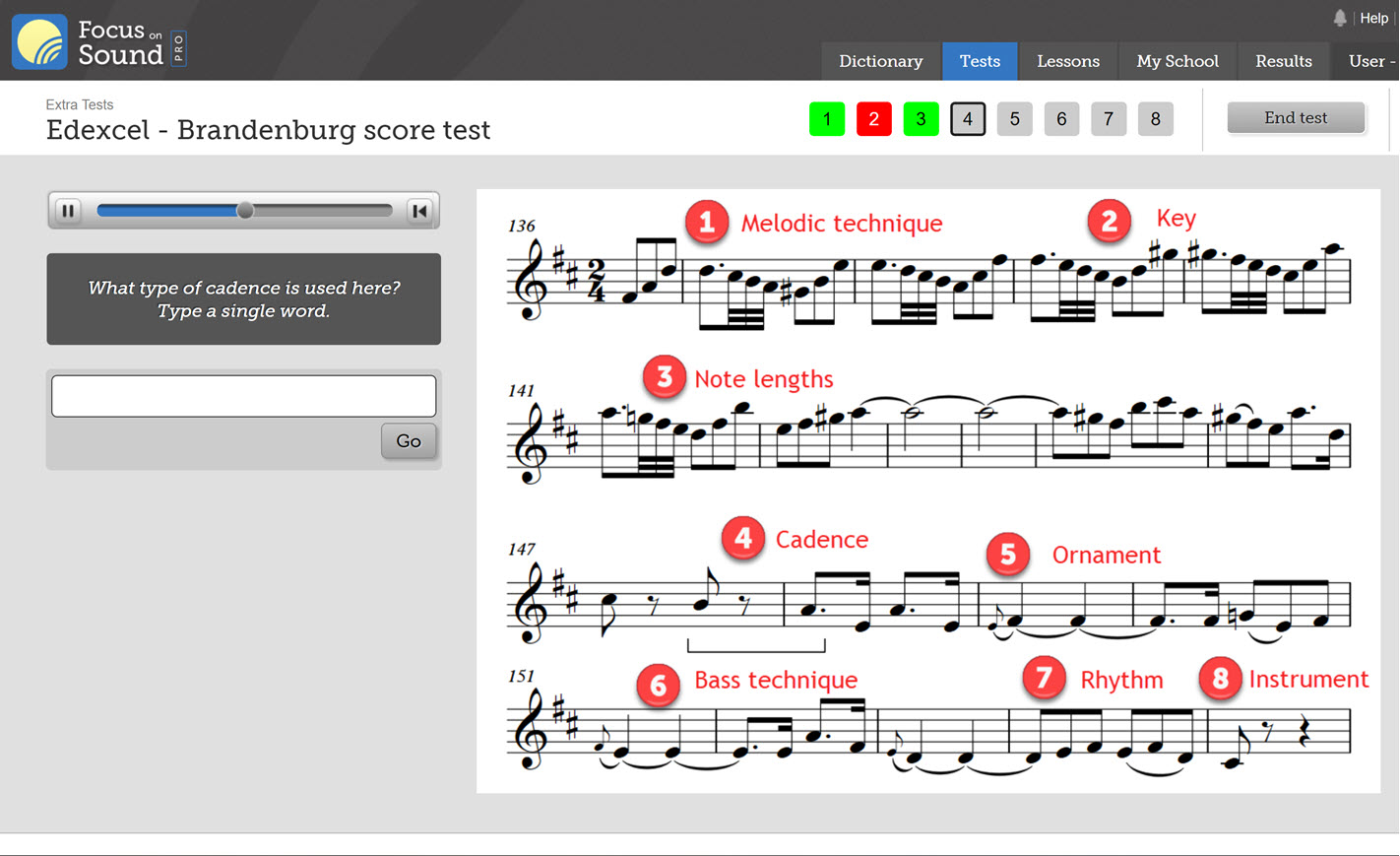Switch to the Dictionary tab
Viewport: 1400px width, 856px height.
(881, 61)
